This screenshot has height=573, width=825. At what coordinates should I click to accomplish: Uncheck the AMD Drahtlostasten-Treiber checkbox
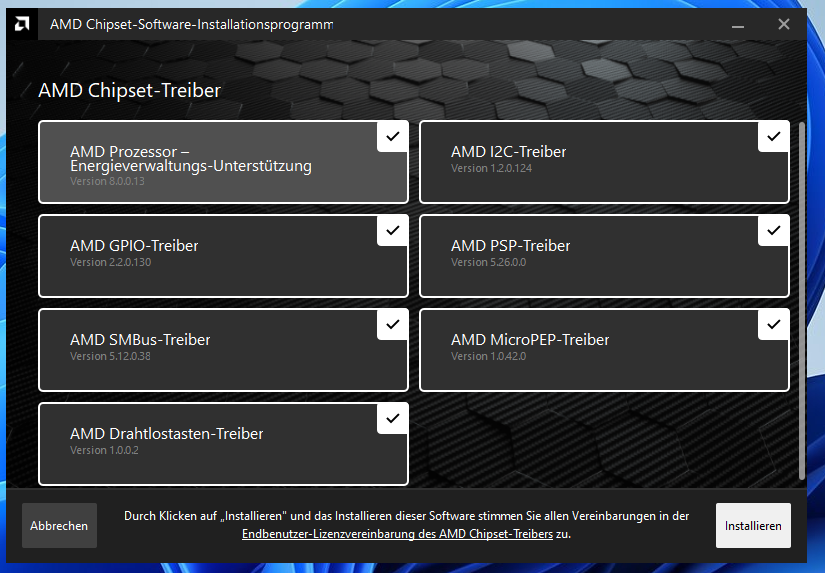(393, 419)
